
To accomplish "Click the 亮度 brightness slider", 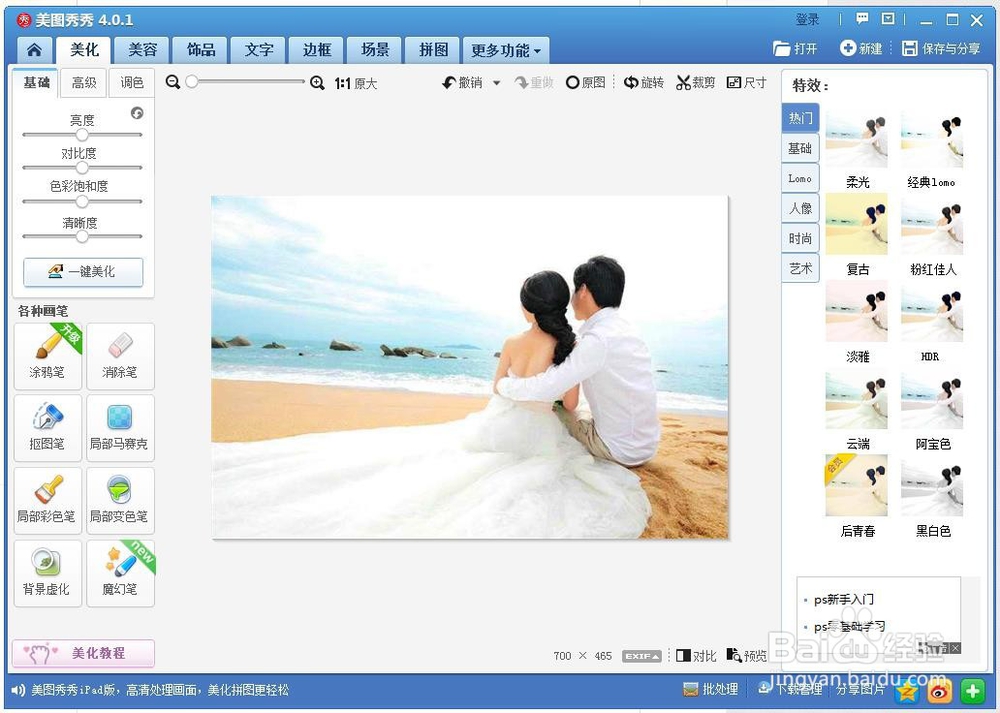I will point(82,135).
